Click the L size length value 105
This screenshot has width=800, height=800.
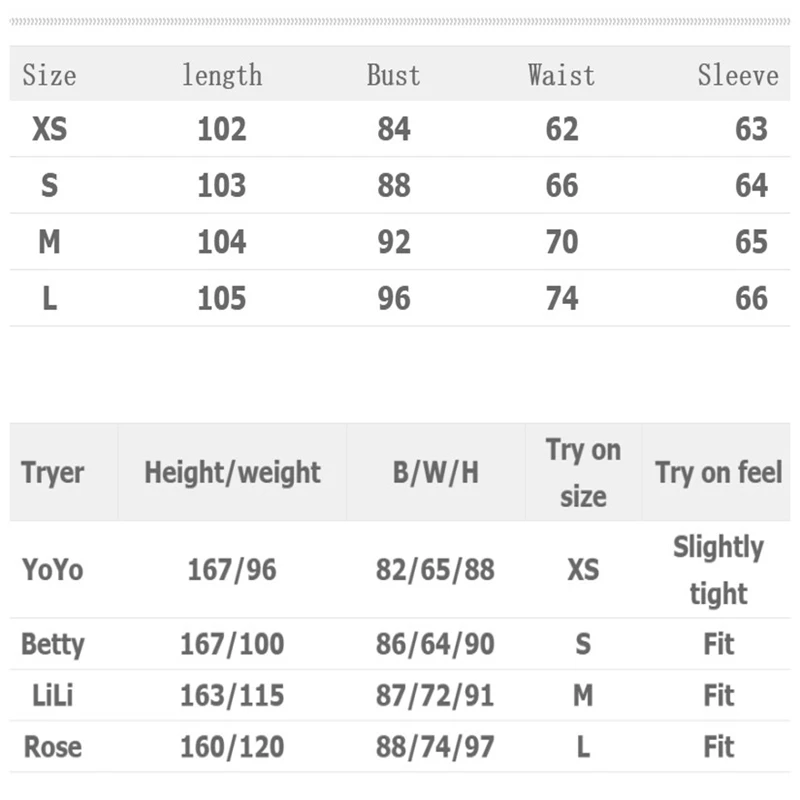click(x=222, y=298)
